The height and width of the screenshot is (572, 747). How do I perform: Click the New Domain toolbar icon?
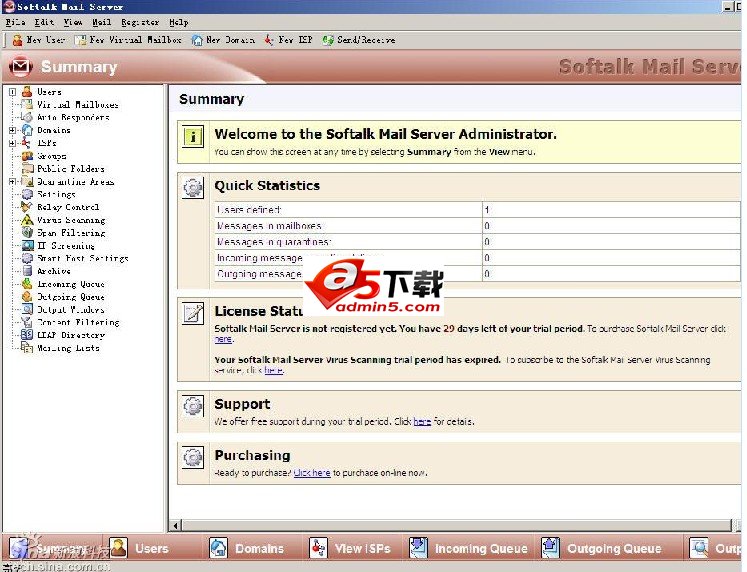(197, 40)
